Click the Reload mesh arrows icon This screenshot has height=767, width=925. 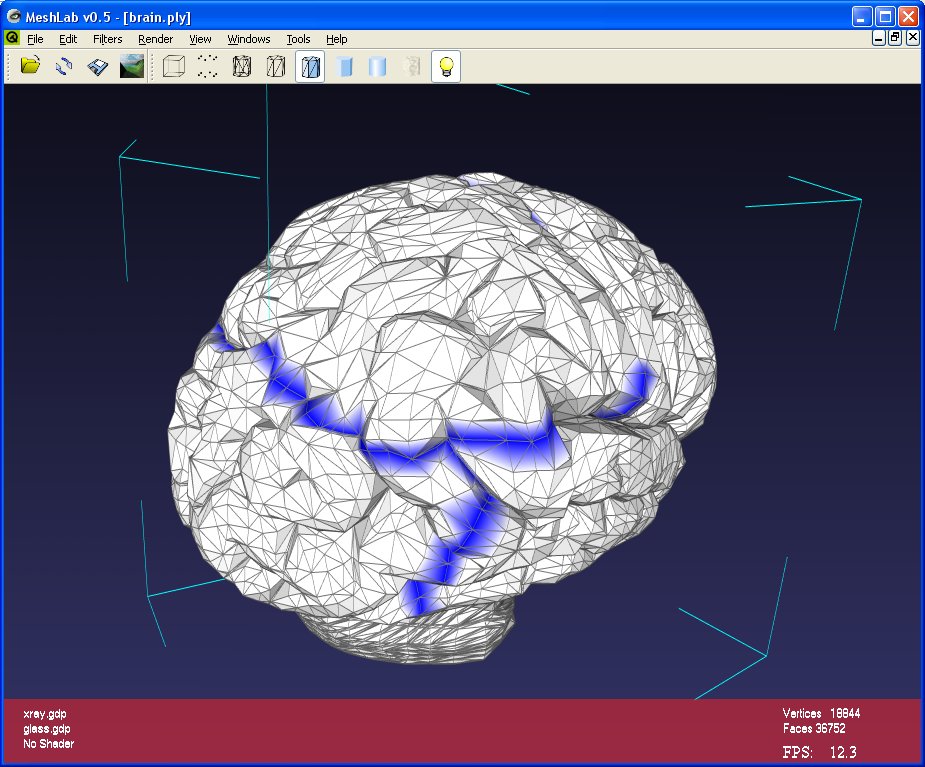pos(64,67)
